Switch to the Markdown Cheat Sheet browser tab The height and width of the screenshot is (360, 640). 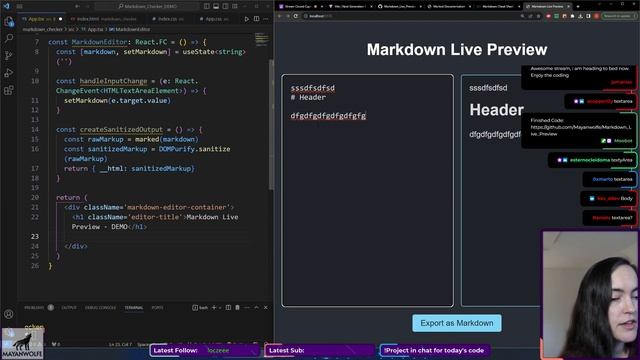[498, 7]
